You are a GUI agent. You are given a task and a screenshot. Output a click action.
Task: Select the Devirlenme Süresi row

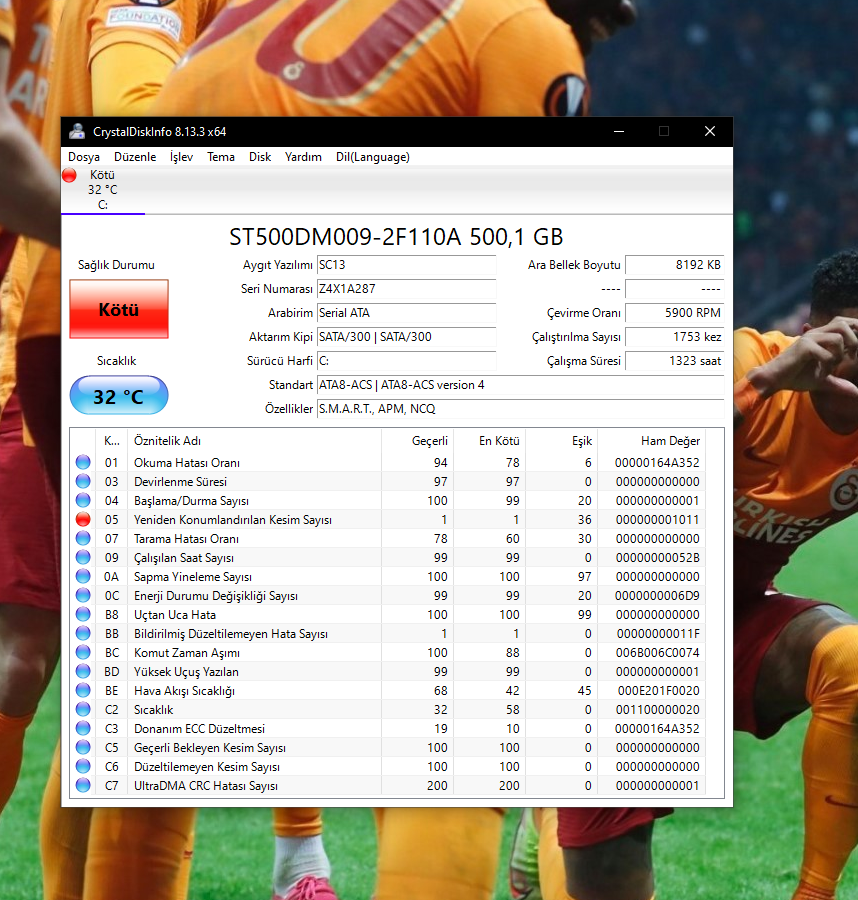(388, 481)
